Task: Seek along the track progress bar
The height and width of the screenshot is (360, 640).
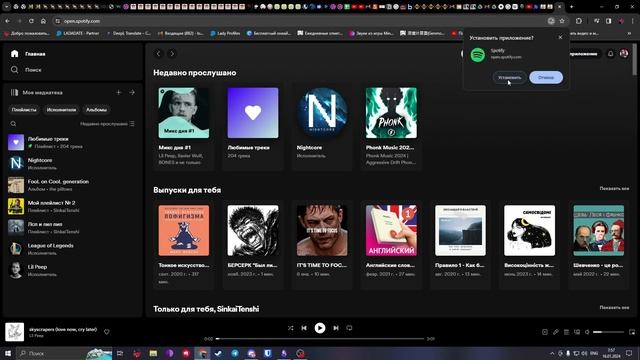Action: tap(320, 338)
